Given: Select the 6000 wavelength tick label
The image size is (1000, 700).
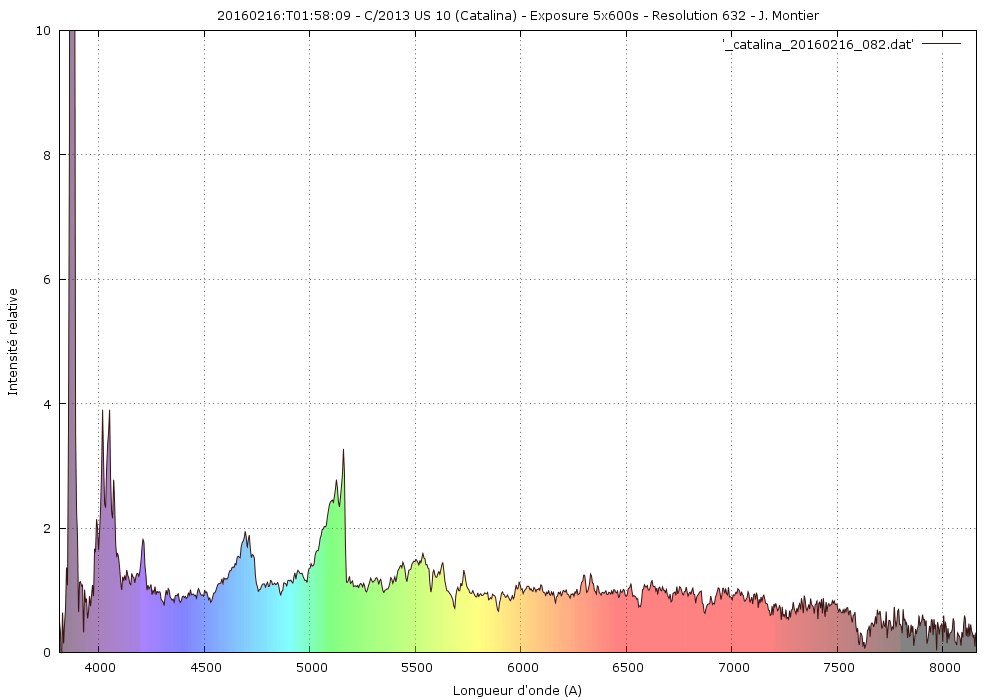Looking at the screenshot, I should [521, 667].
